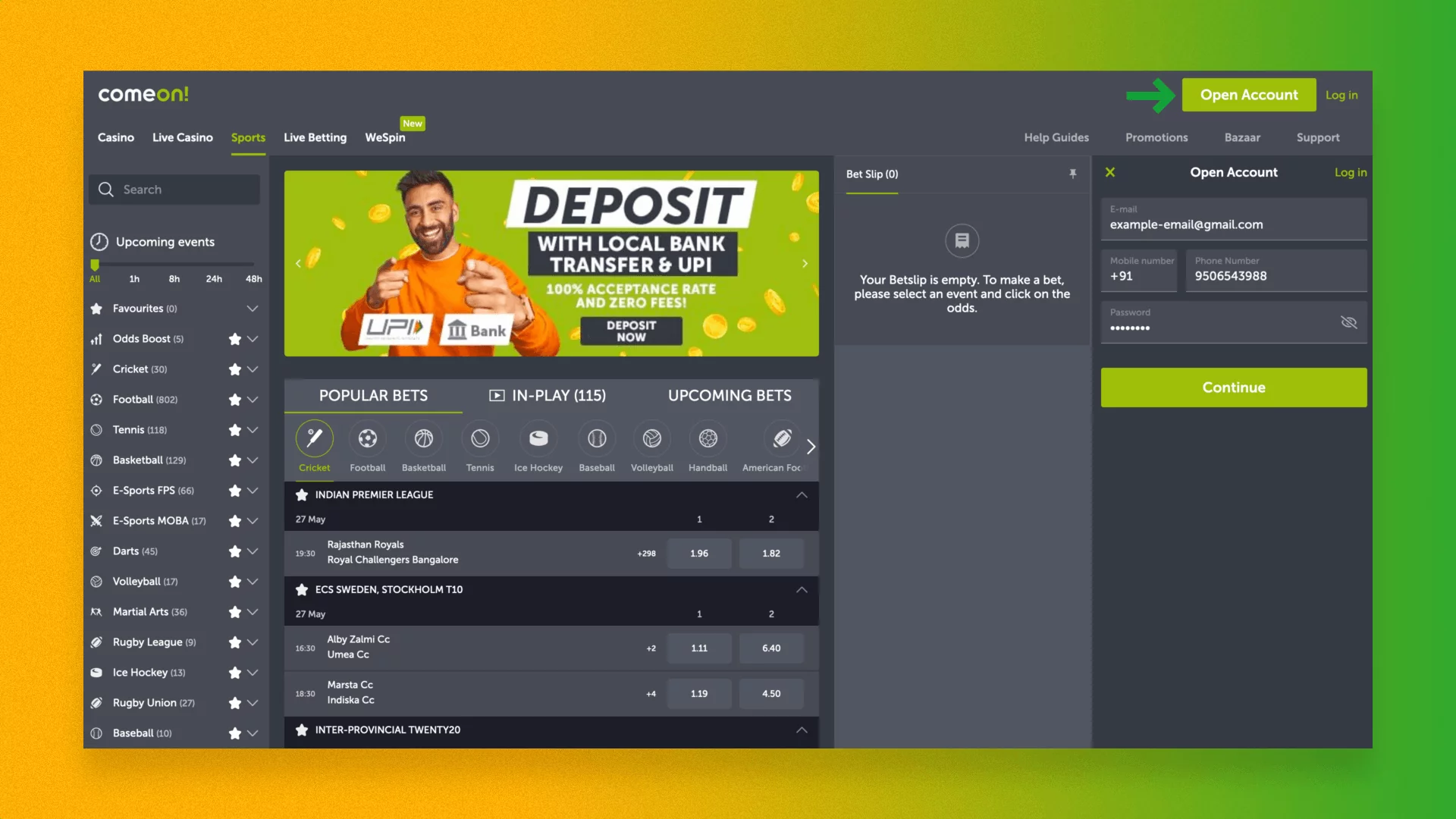Image resolution: width=1456 pixels, height=819 pixels.
Task: Toggle favourite star for Tennis
Action: coord(235,430)
